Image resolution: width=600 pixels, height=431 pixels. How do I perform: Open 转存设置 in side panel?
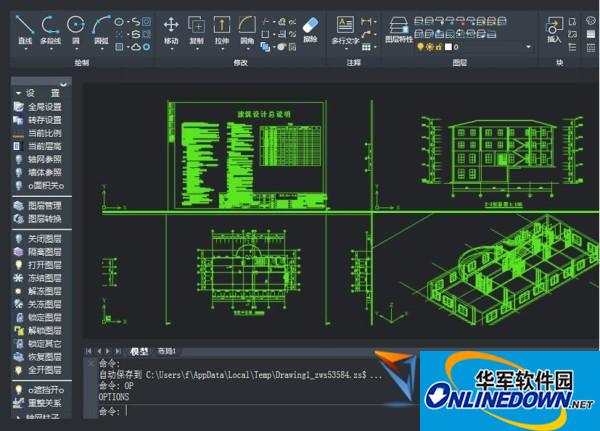[x=38, y=120]
